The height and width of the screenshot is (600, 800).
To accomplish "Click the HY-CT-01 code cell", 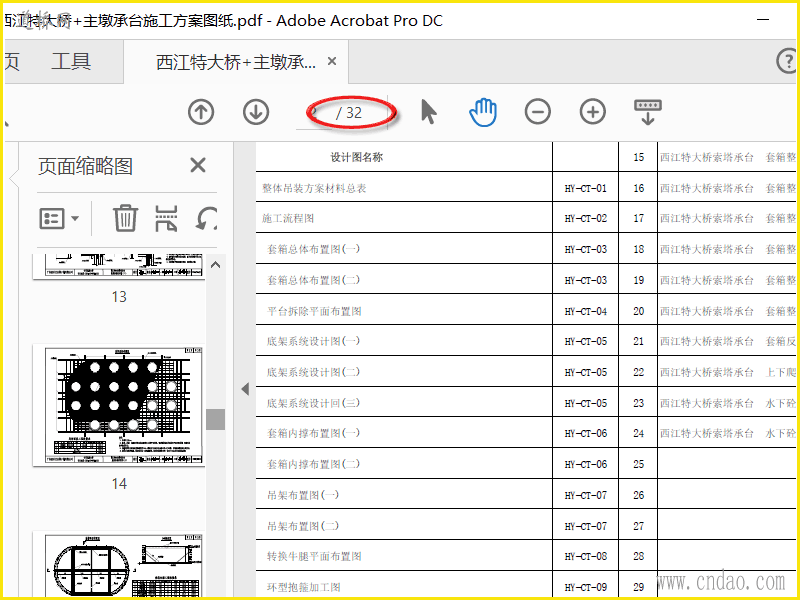I will [x=586, y=188].
